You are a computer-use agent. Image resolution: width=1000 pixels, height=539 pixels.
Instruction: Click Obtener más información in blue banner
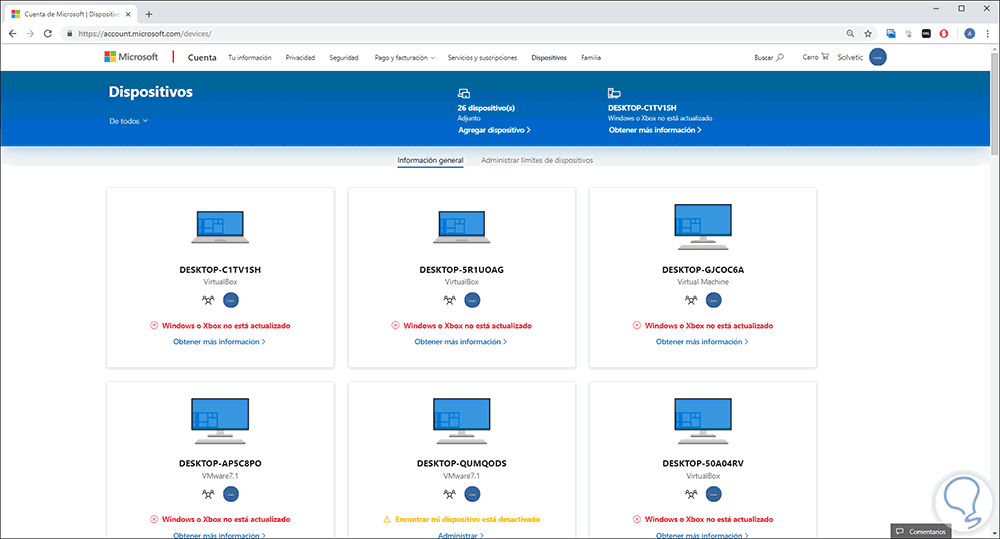655,130
